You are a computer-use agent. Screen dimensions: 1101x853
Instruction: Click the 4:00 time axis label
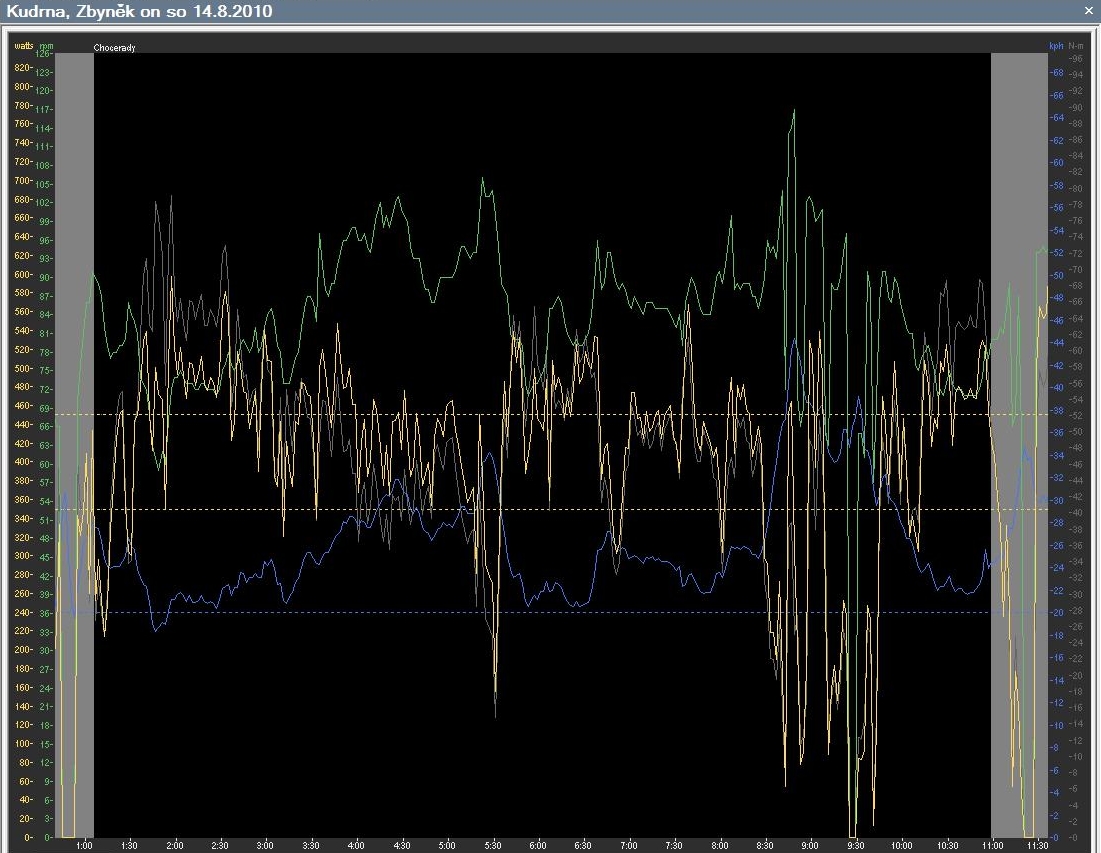(x=356, y=845)
